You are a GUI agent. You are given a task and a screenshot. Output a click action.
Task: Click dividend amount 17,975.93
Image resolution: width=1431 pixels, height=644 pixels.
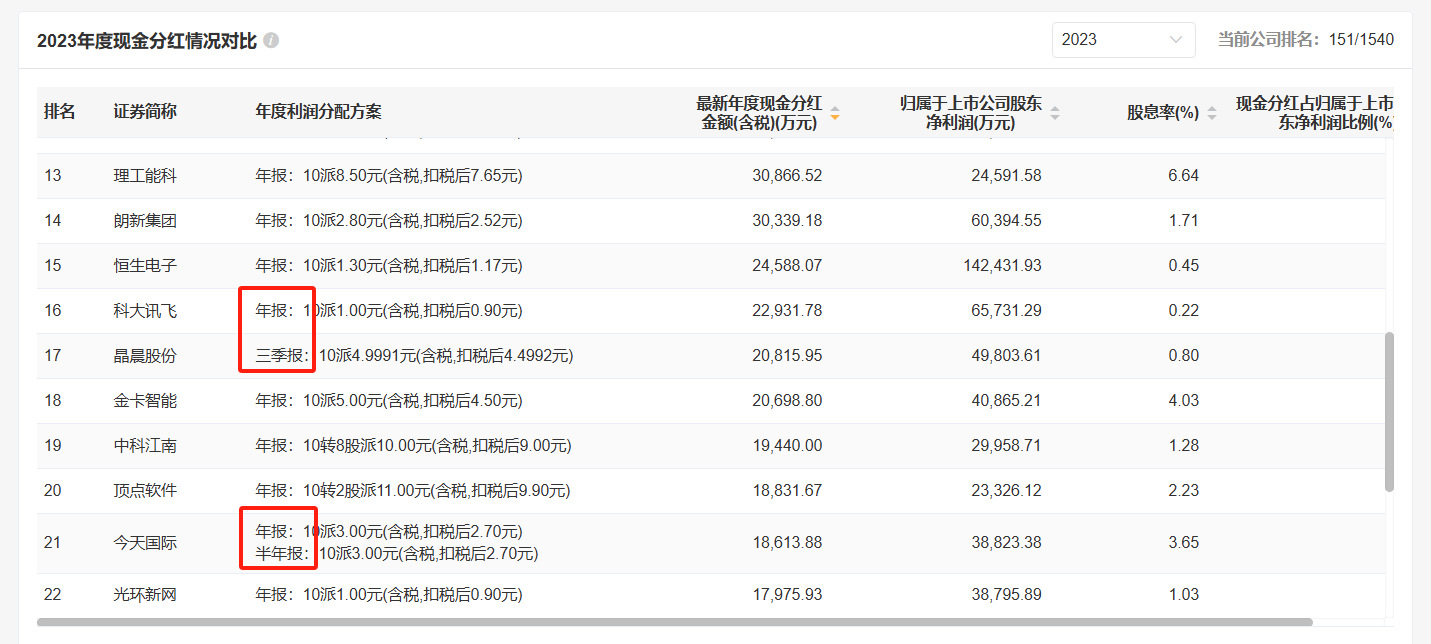pyautogui.click(x=787, y=595)
